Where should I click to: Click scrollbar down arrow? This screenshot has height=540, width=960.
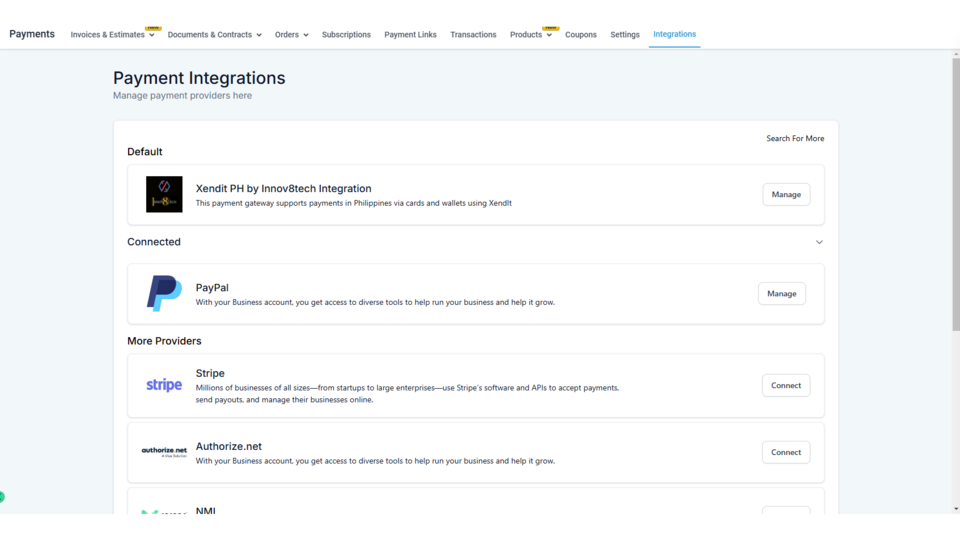[x=956, y=509]
